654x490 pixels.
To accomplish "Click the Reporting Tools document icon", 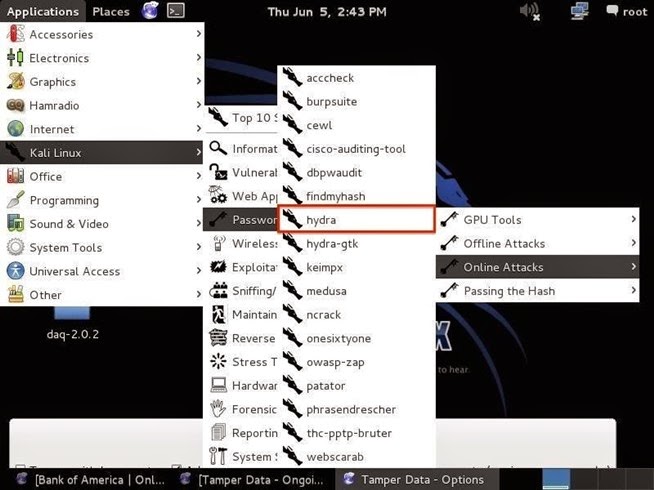I will click(x=218, y=432).
